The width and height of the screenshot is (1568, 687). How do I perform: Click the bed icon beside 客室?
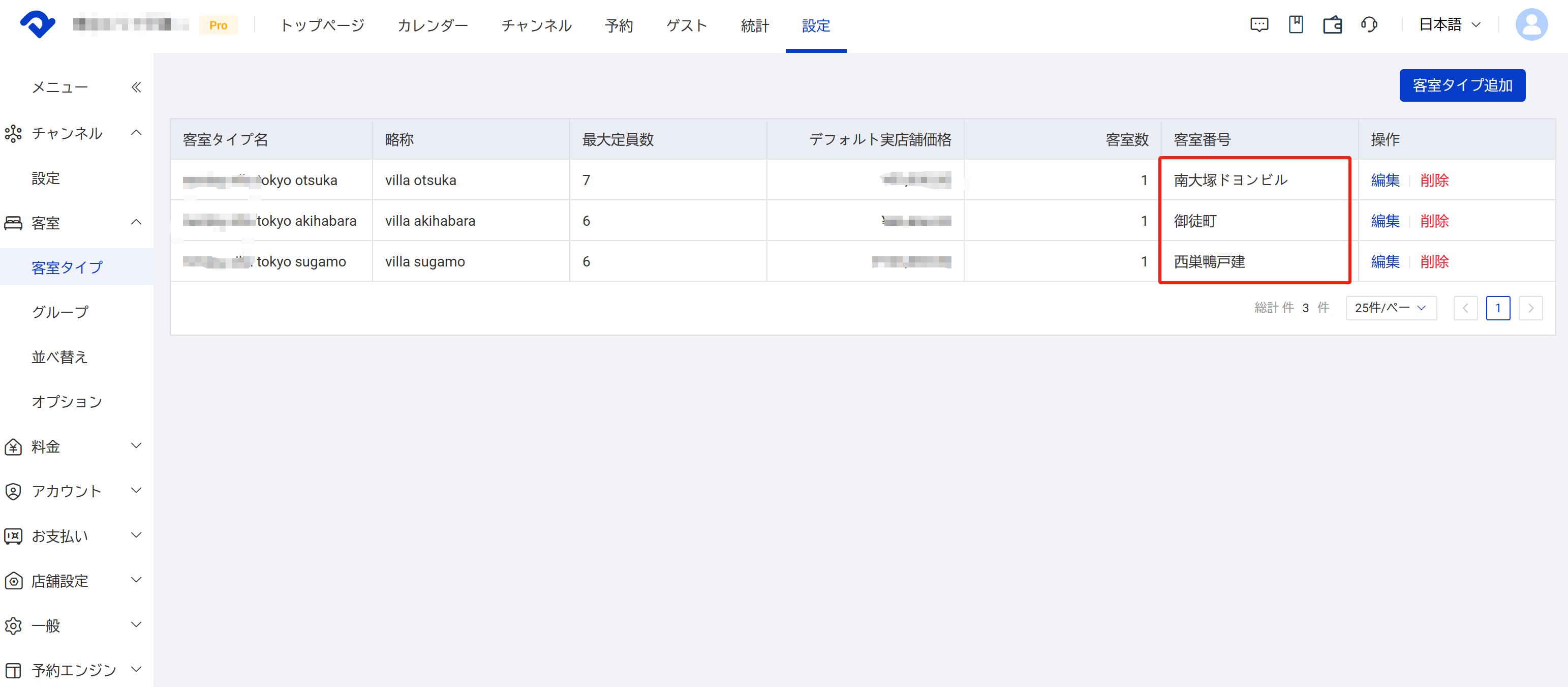[x=13, y=223]
